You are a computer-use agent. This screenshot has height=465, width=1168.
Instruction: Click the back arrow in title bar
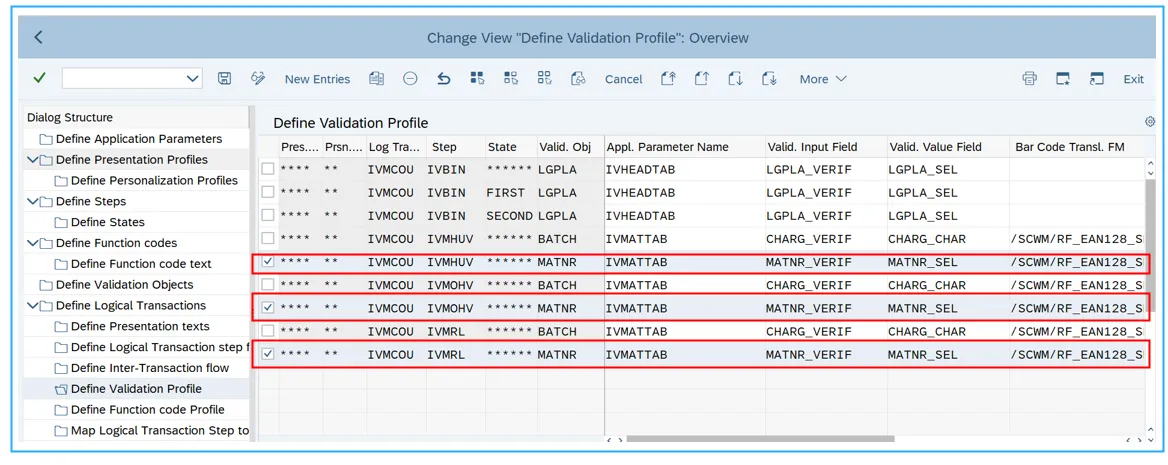point(39,38)
